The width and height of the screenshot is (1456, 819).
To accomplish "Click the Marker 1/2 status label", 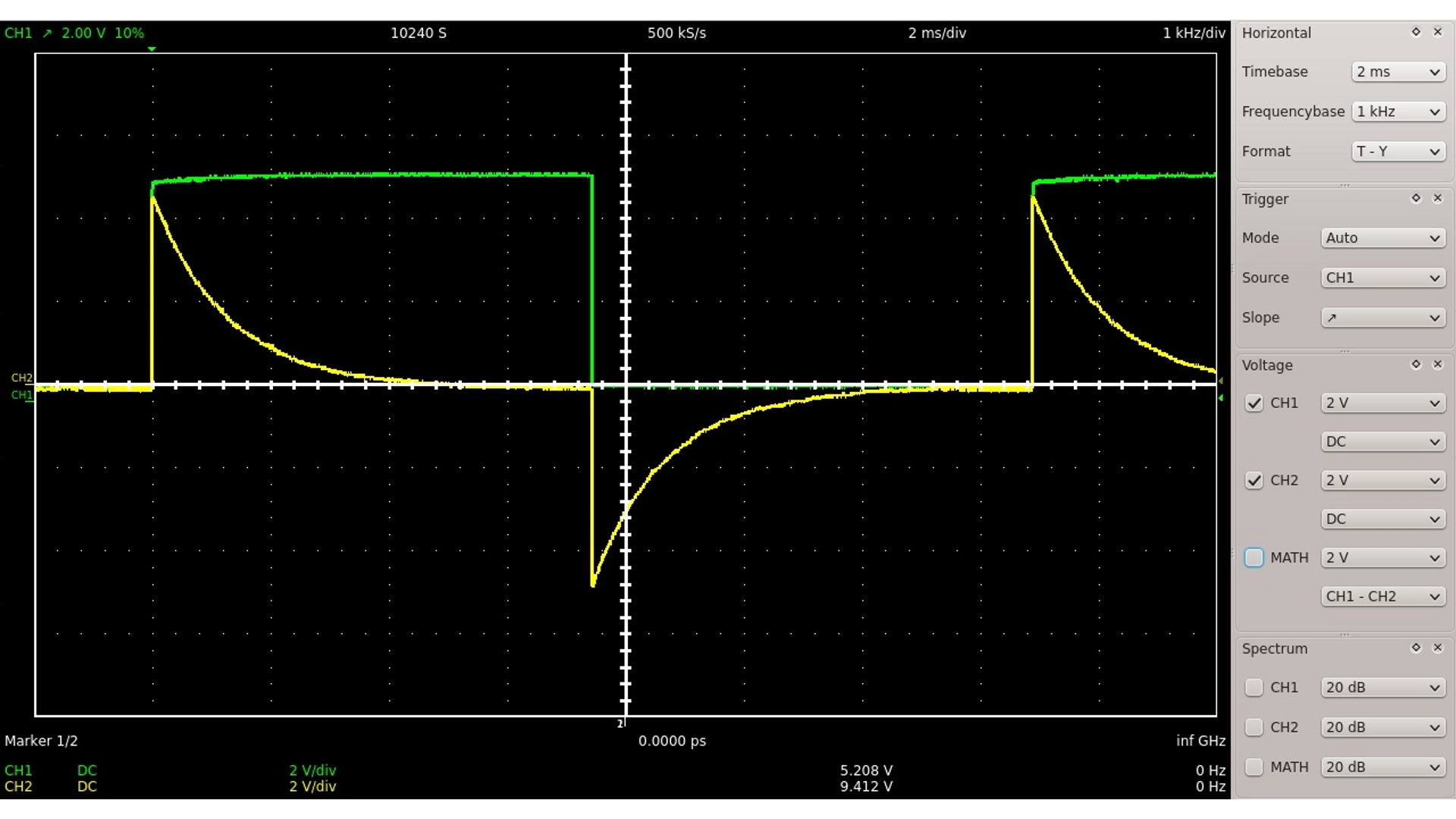I will tap(41, 741).
